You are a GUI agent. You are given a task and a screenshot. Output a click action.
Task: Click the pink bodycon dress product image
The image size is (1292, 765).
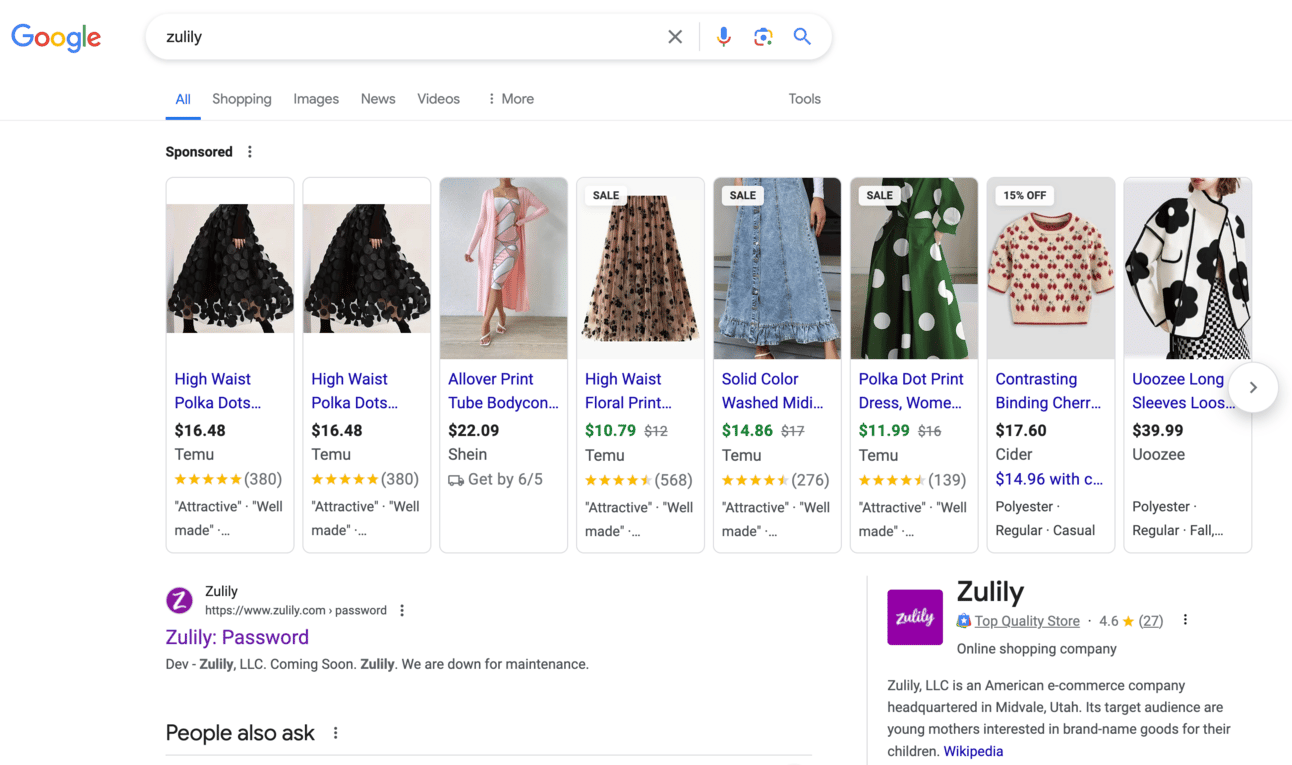504,268
